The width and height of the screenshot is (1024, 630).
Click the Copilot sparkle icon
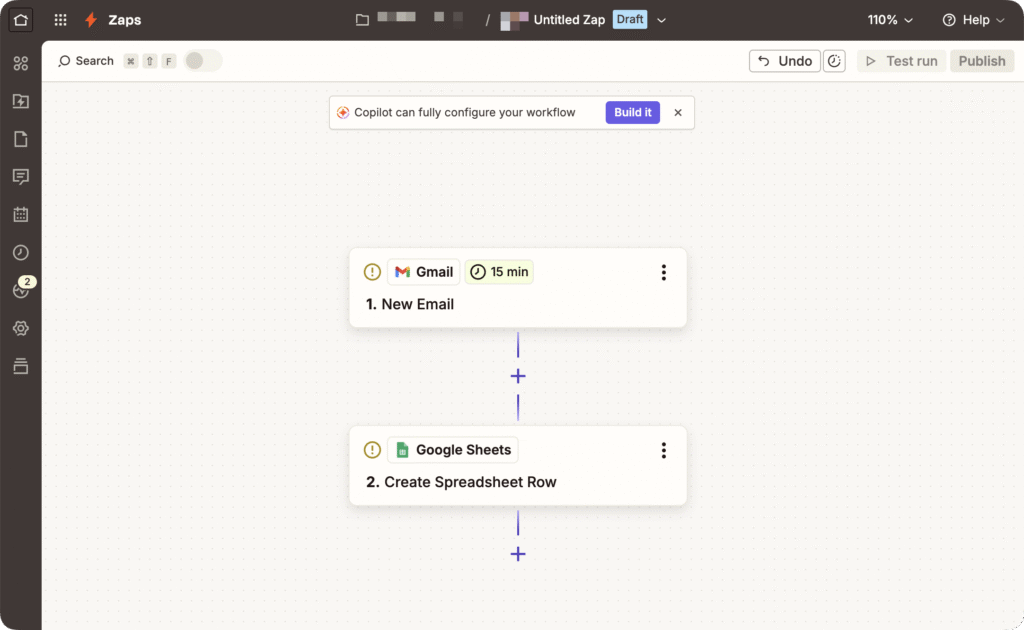343,112
